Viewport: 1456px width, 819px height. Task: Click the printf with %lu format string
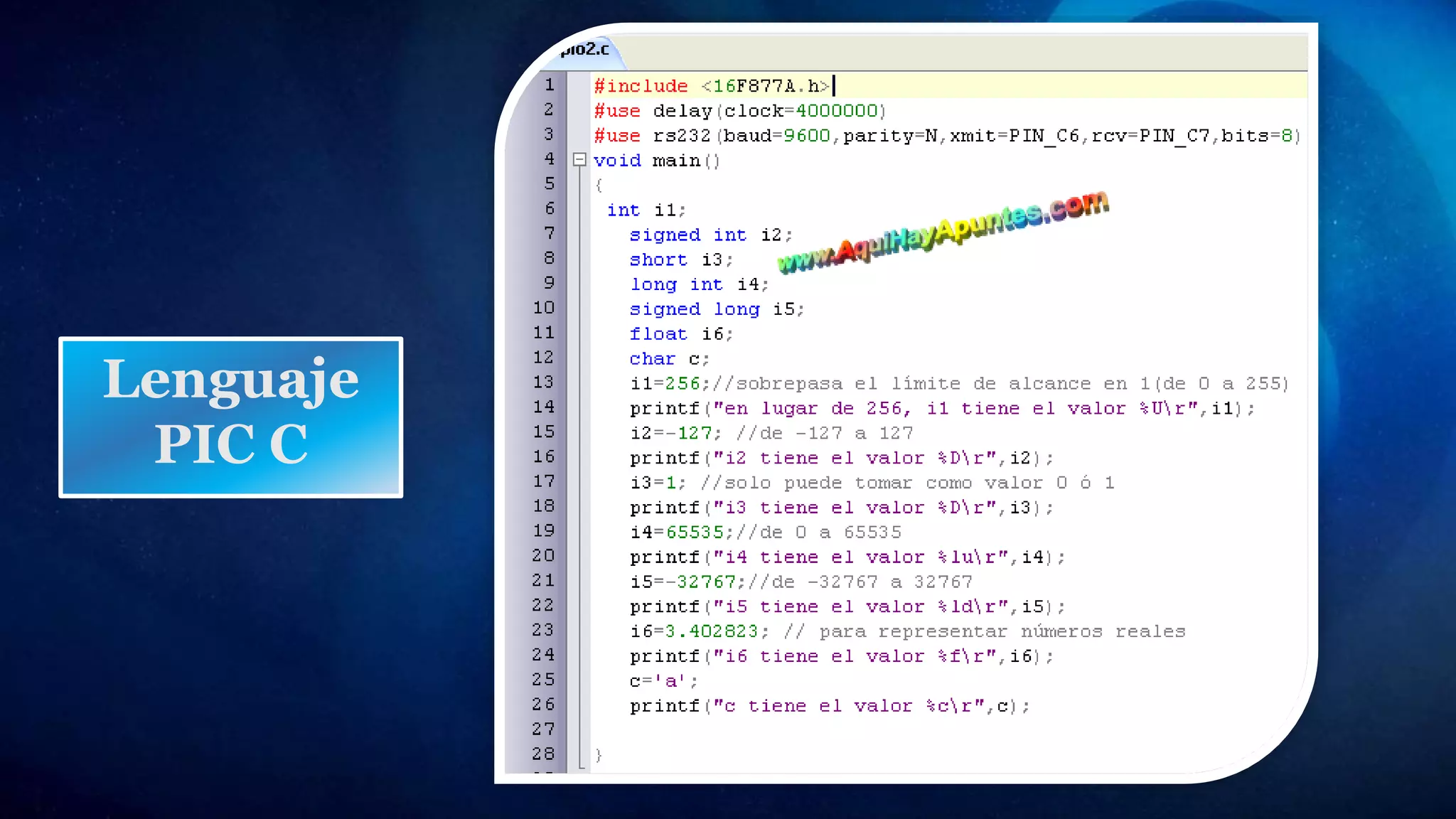click(x=846, y=557)
